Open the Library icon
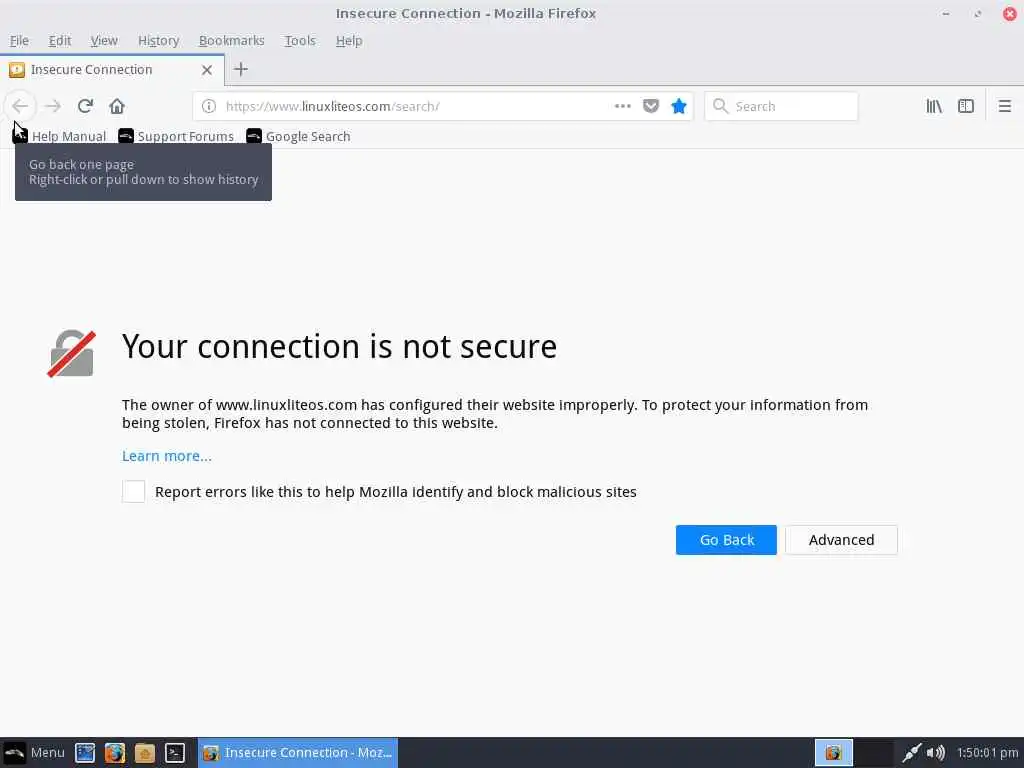 [934, 106]
